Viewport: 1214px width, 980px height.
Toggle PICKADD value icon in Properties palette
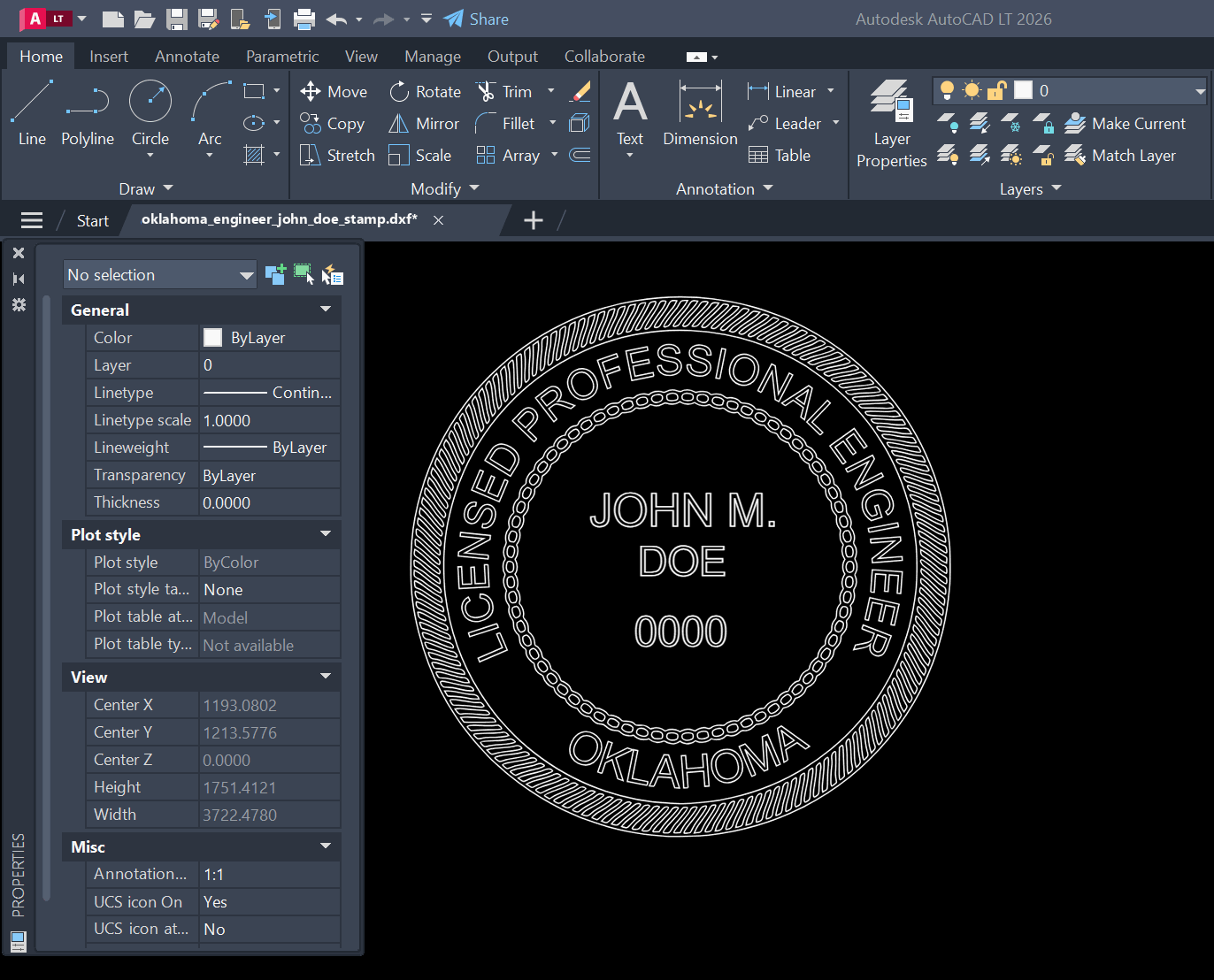275,274
